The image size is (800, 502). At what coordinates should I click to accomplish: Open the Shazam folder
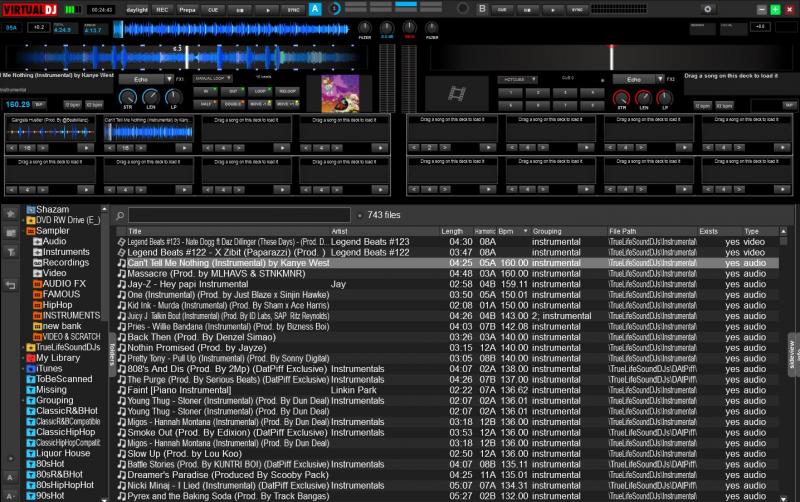53,210
